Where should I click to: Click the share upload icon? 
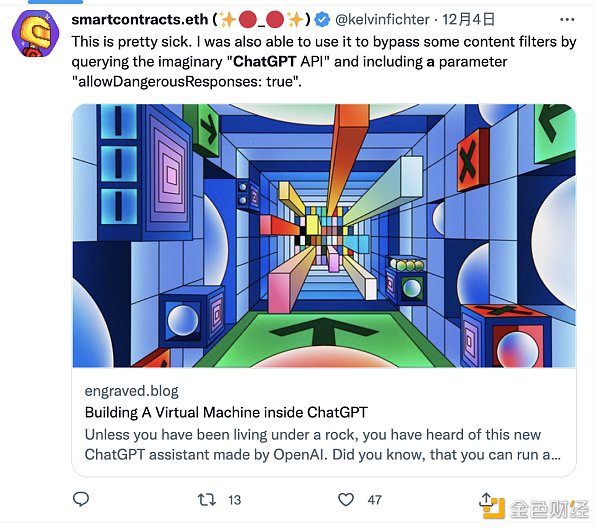coord(487,498)
